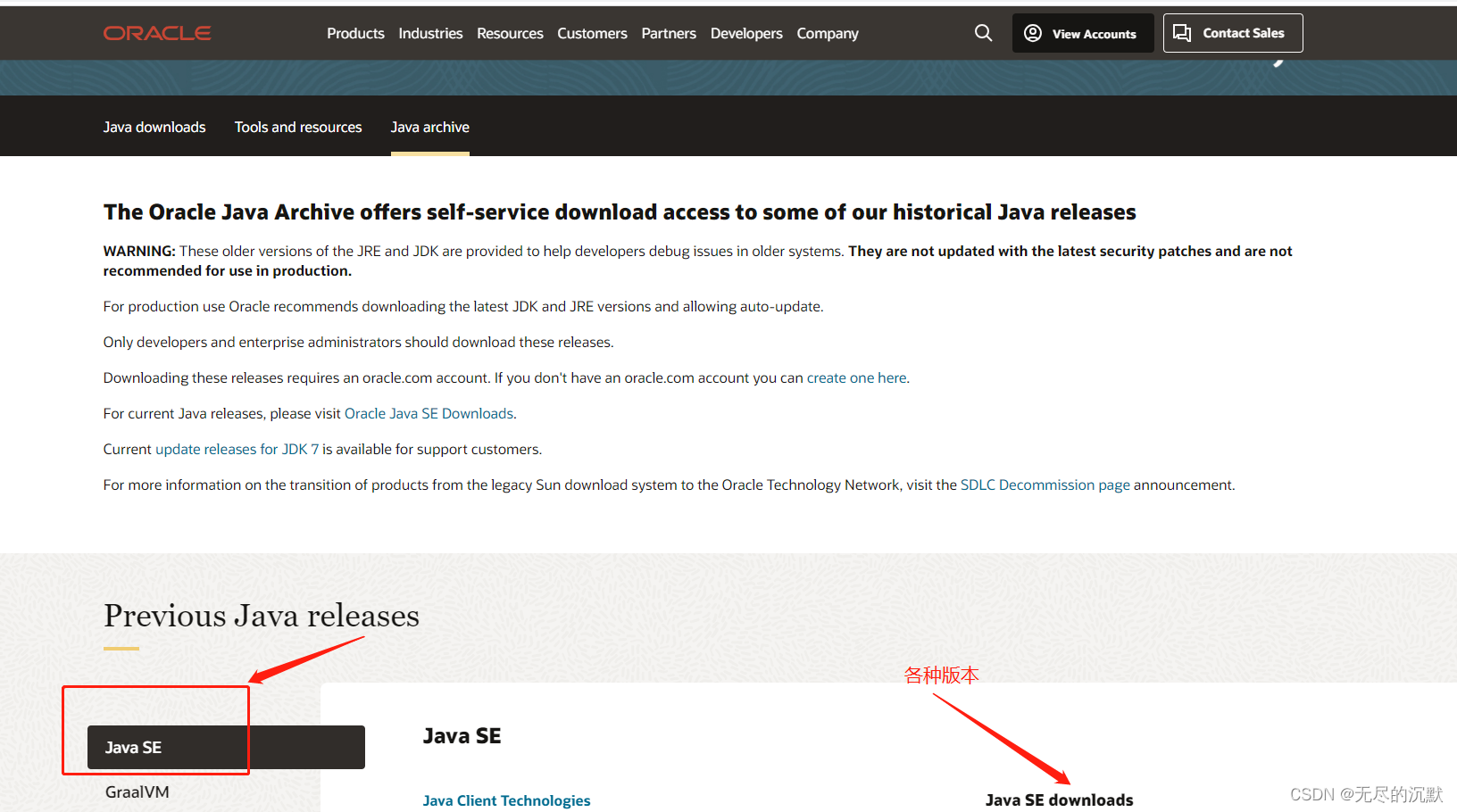Visit the SDLC Decommission page link
Screen dimensions: 1457x812
tap(1045, 485)
